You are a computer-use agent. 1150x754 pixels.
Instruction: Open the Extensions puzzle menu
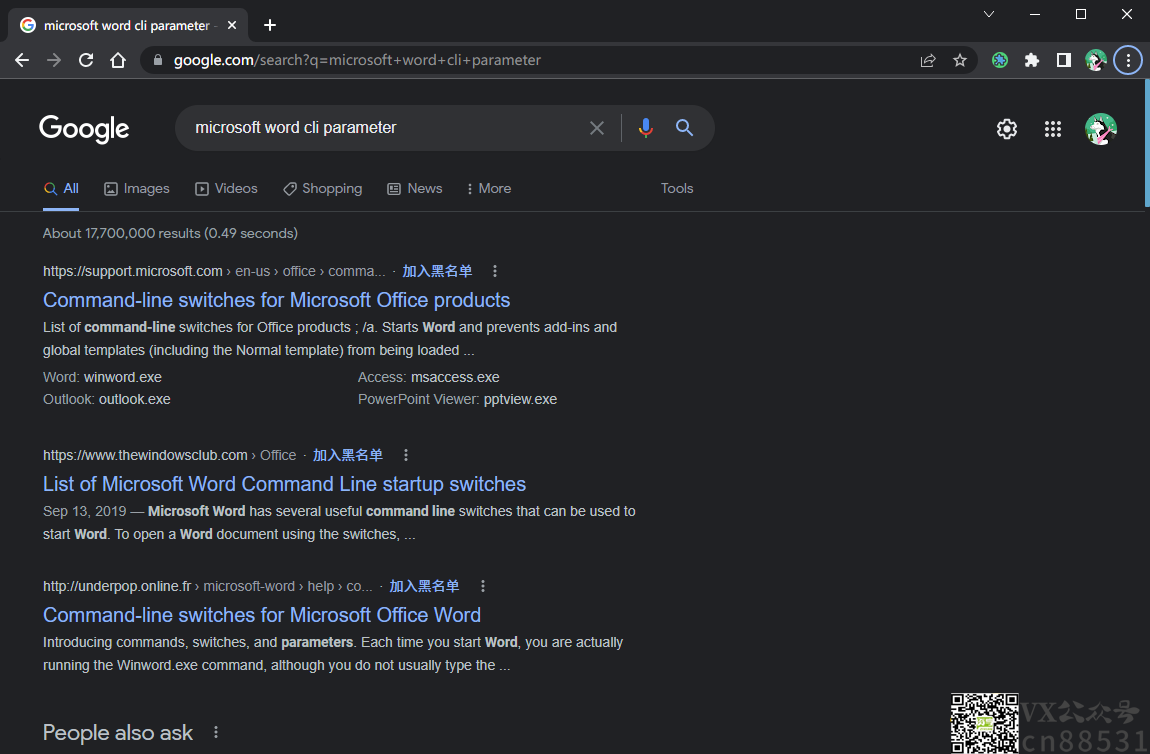1032,60
